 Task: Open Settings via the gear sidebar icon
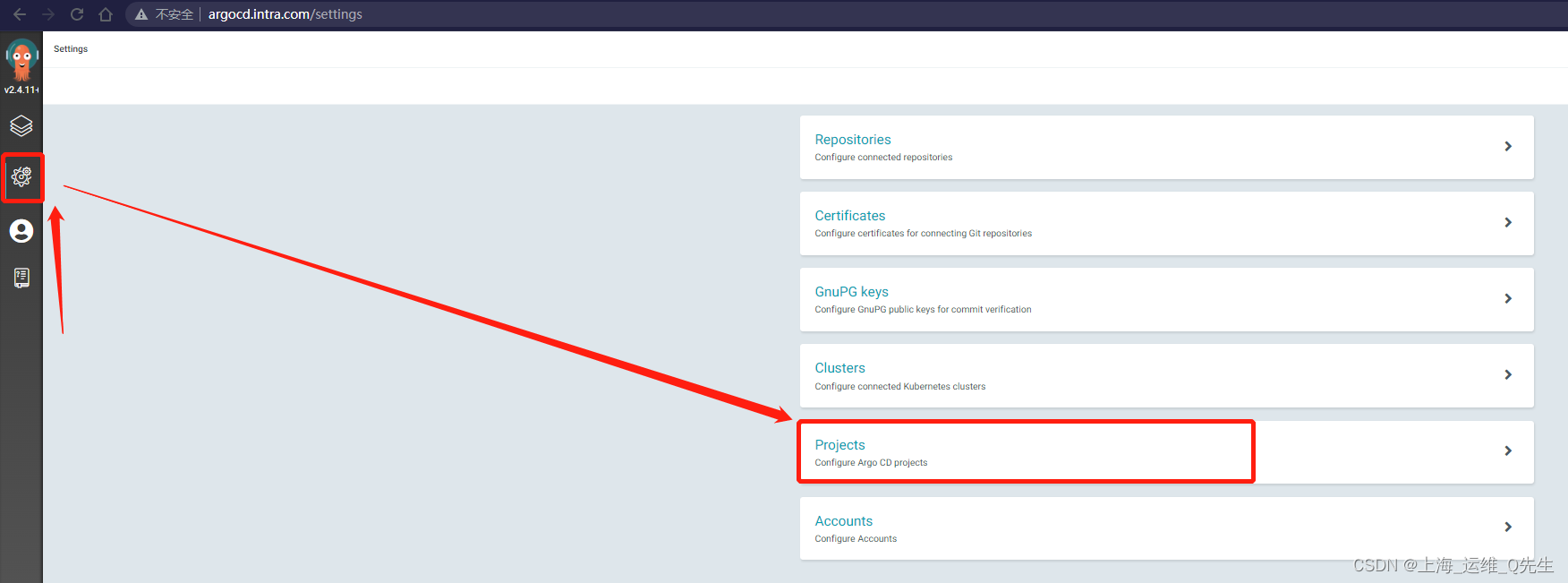click(x=21, y=177)
